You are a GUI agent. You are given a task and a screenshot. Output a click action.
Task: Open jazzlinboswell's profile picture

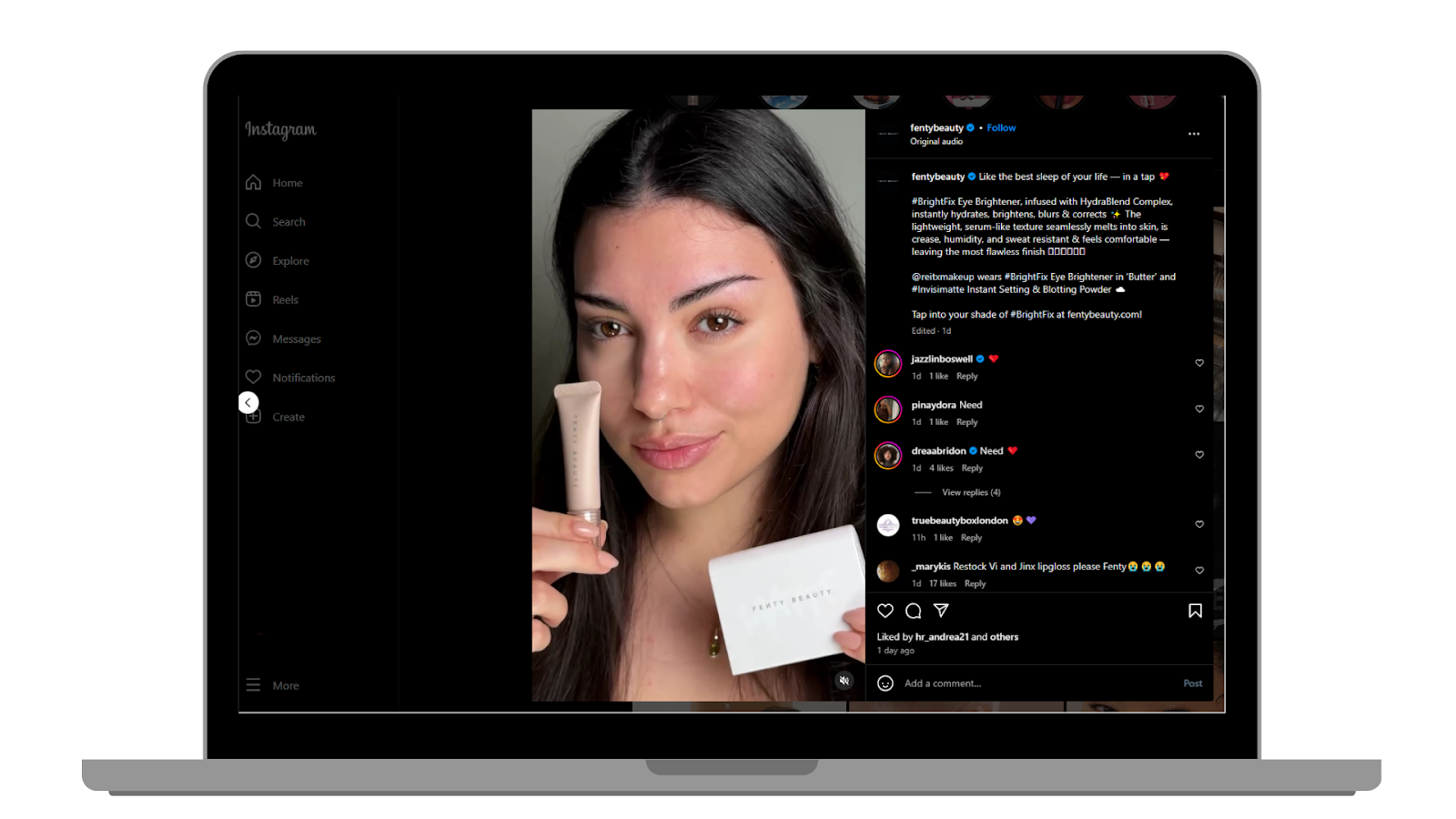coord(888,364)
